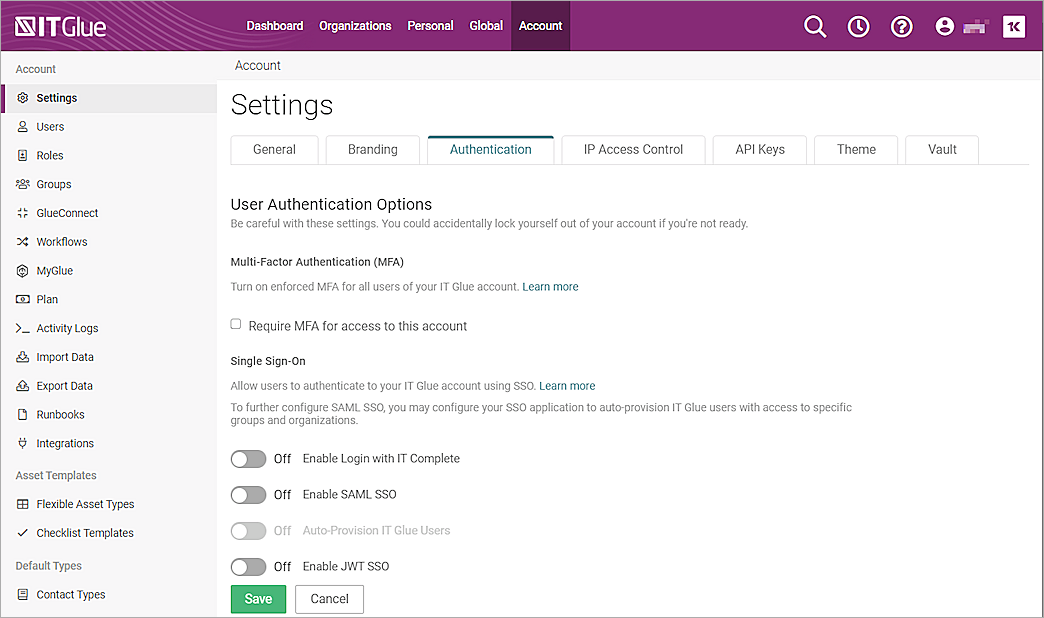The height and width of the screenshot is (618, 1044).
Task: Select Workflows in the sidebar
Action: point(63,241)
